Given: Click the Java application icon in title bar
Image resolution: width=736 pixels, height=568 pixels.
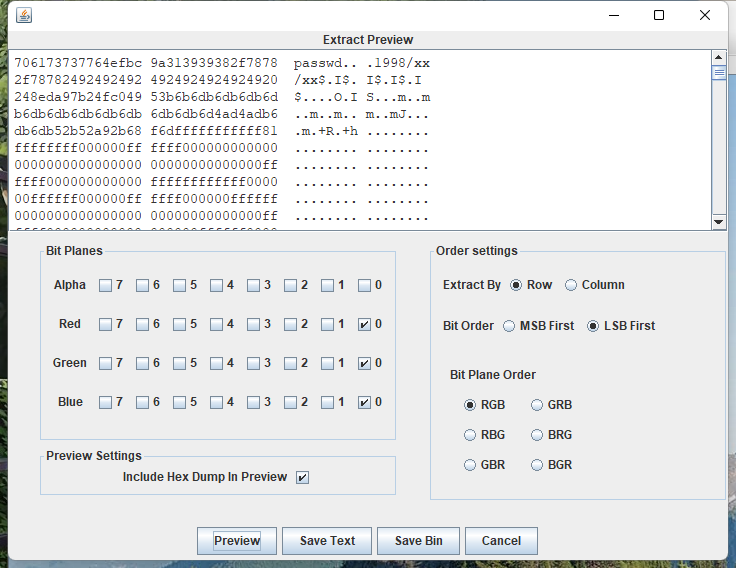Looking at the screenshot, I should [x=23, y=15].
